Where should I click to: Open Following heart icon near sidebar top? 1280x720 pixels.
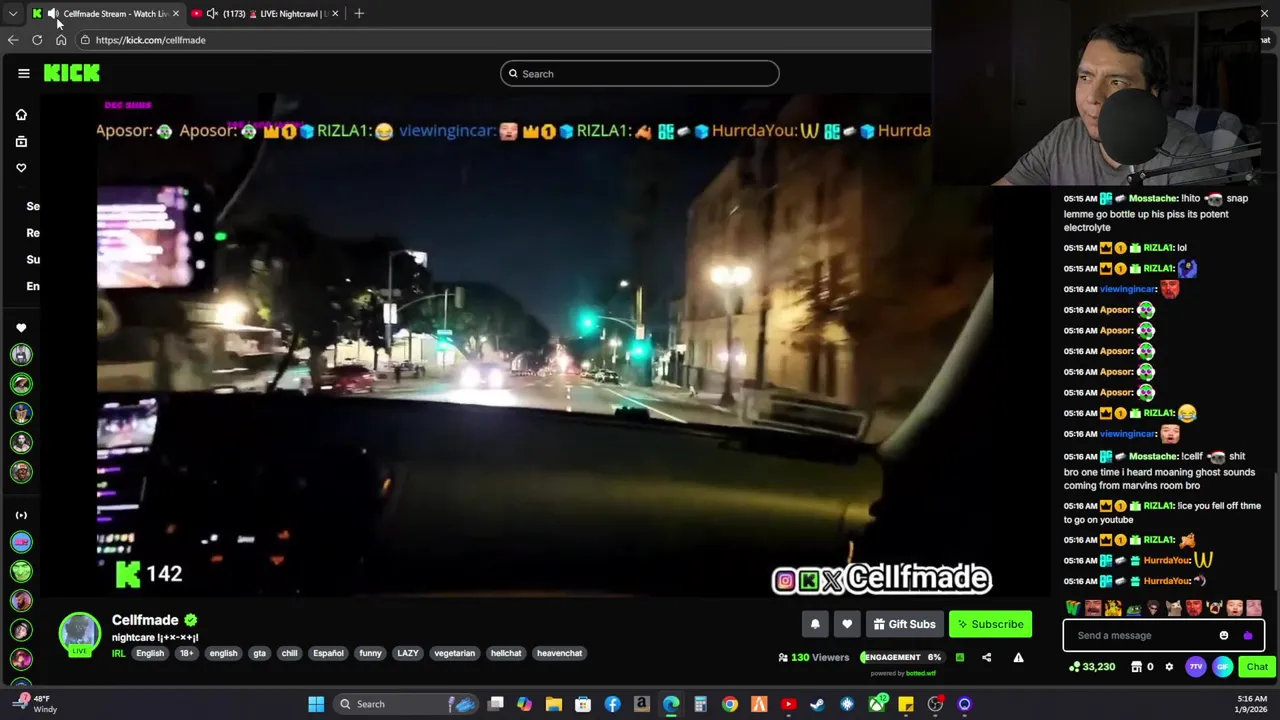click(21, 168)
